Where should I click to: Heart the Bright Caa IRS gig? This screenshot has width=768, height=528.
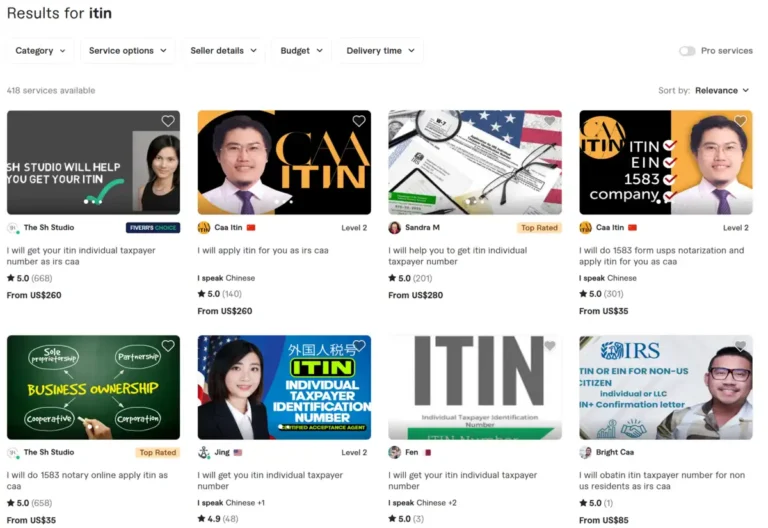click(740, 346)
